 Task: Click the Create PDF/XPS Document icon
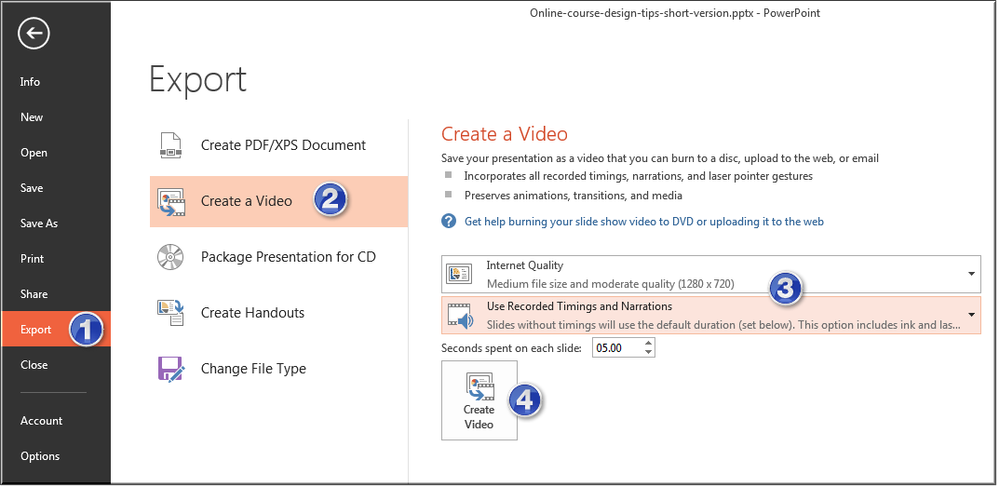[171, 146]
